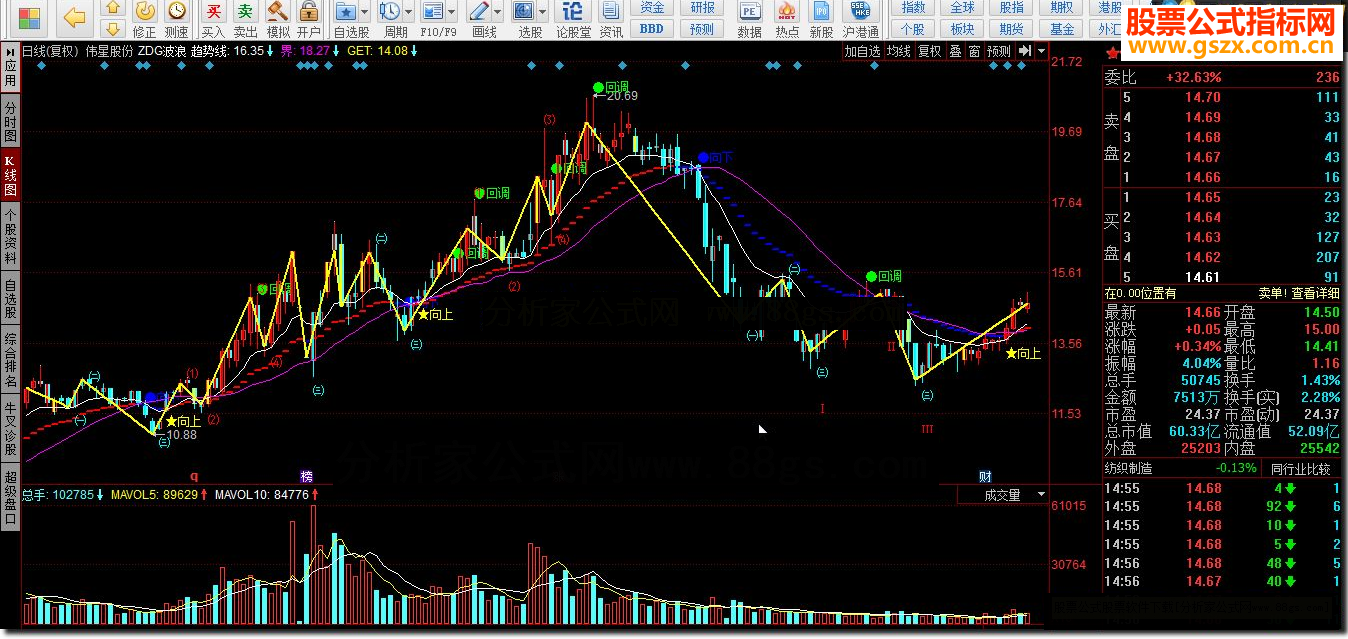
Task: Select the 画线 drawing pencil icon
Action: point(481,12)
